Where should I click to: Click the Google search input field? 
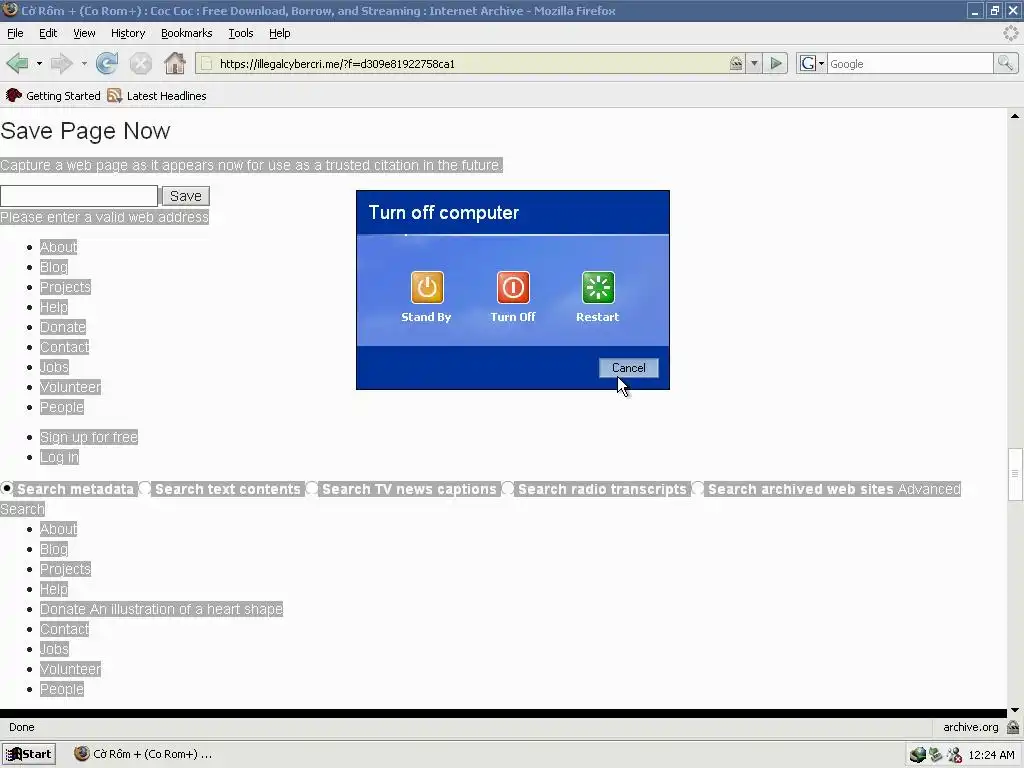click(910, 63)
